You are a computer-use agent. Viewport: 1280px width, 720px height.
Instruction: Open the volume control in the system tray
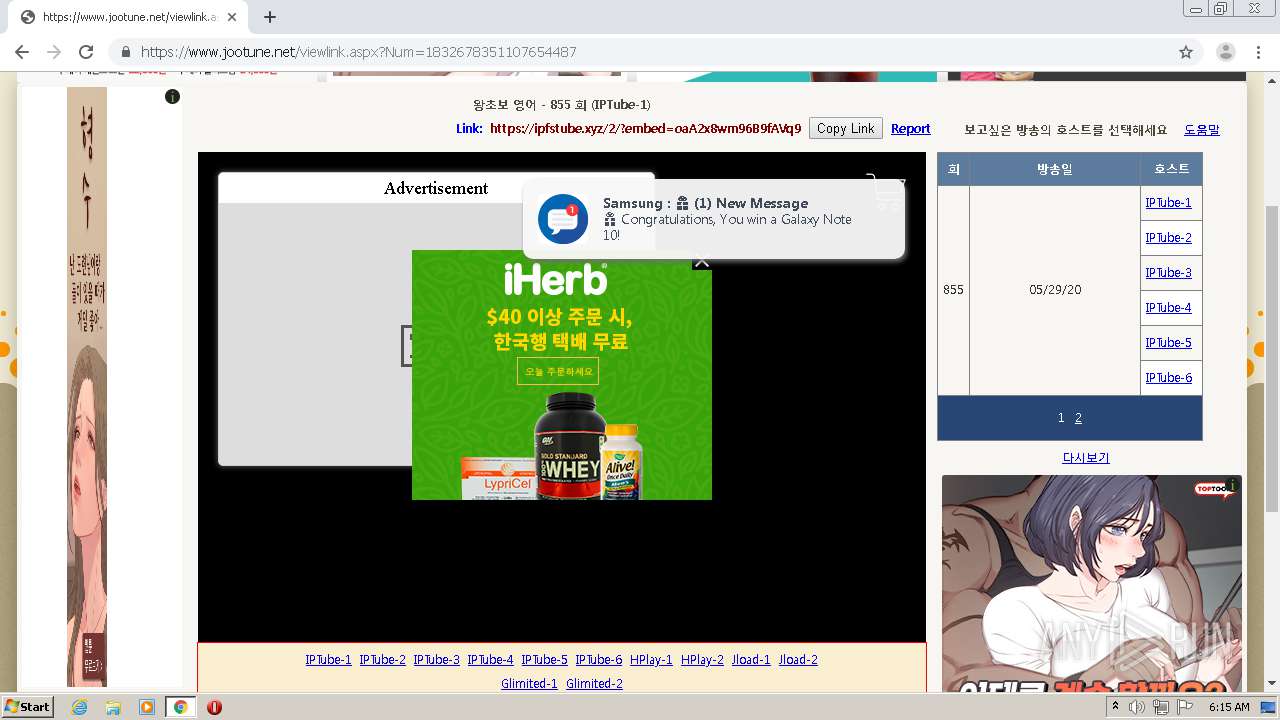tap(1137, 707)
